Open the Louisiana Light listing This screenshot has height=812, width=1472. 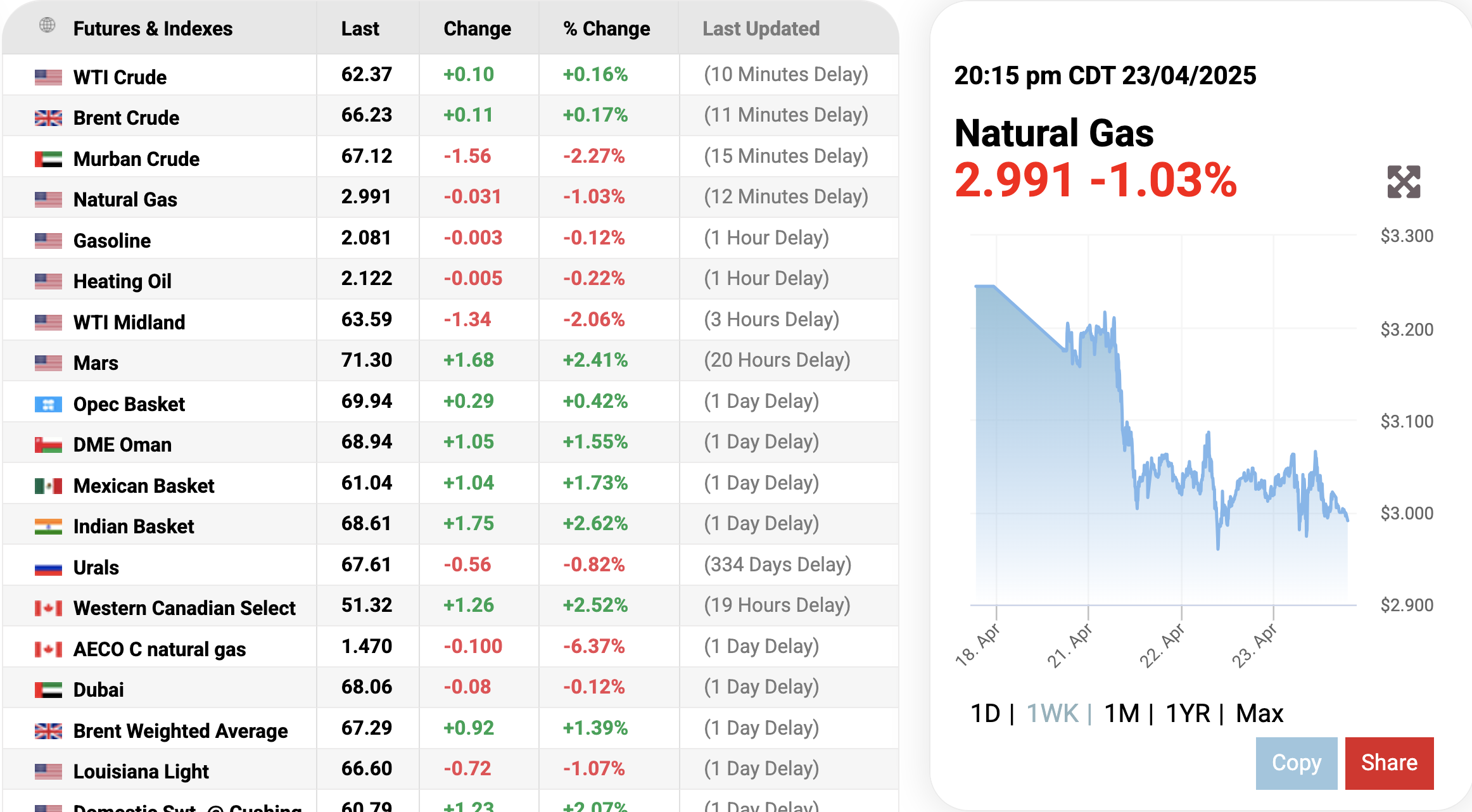(141, 771)
